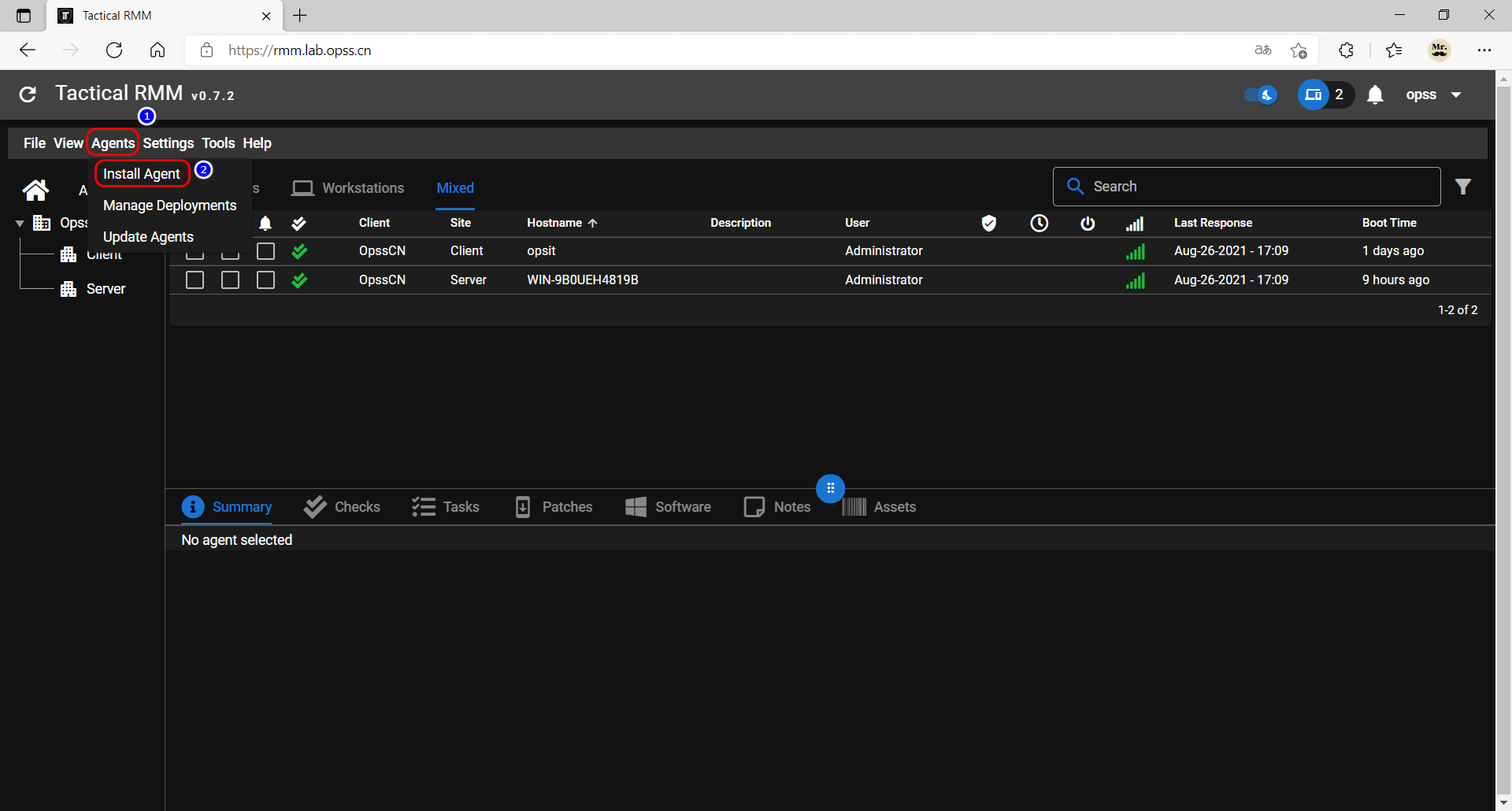Viewport: 1512px width, 811px height.
Task: Click online signal icon for WIN-9B0UEH4819B
Action: coord(1135,281)
